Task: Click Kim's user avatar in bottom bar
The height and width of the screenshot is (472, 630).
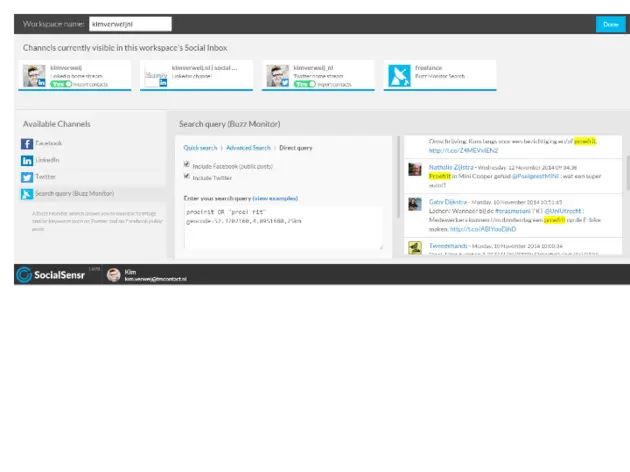Action: coord(113,275)
